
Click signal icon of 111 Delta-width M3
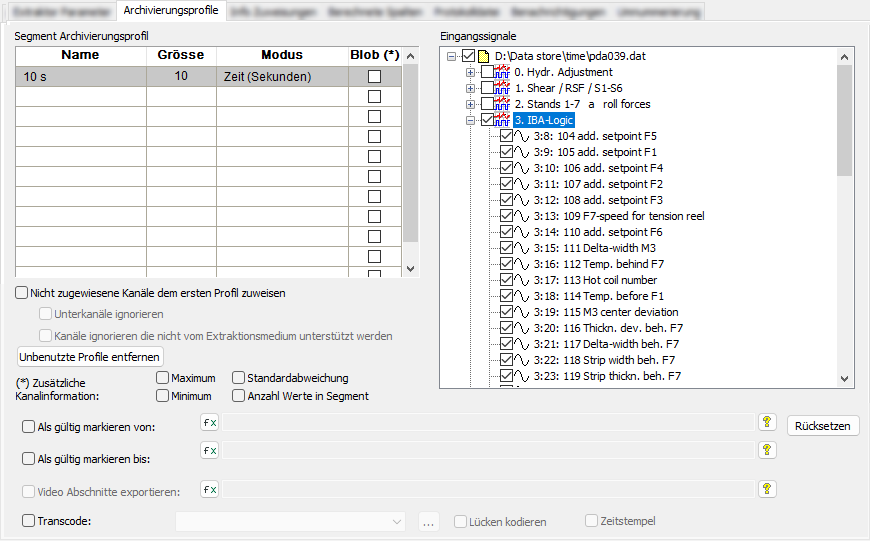tap(522, 249)
